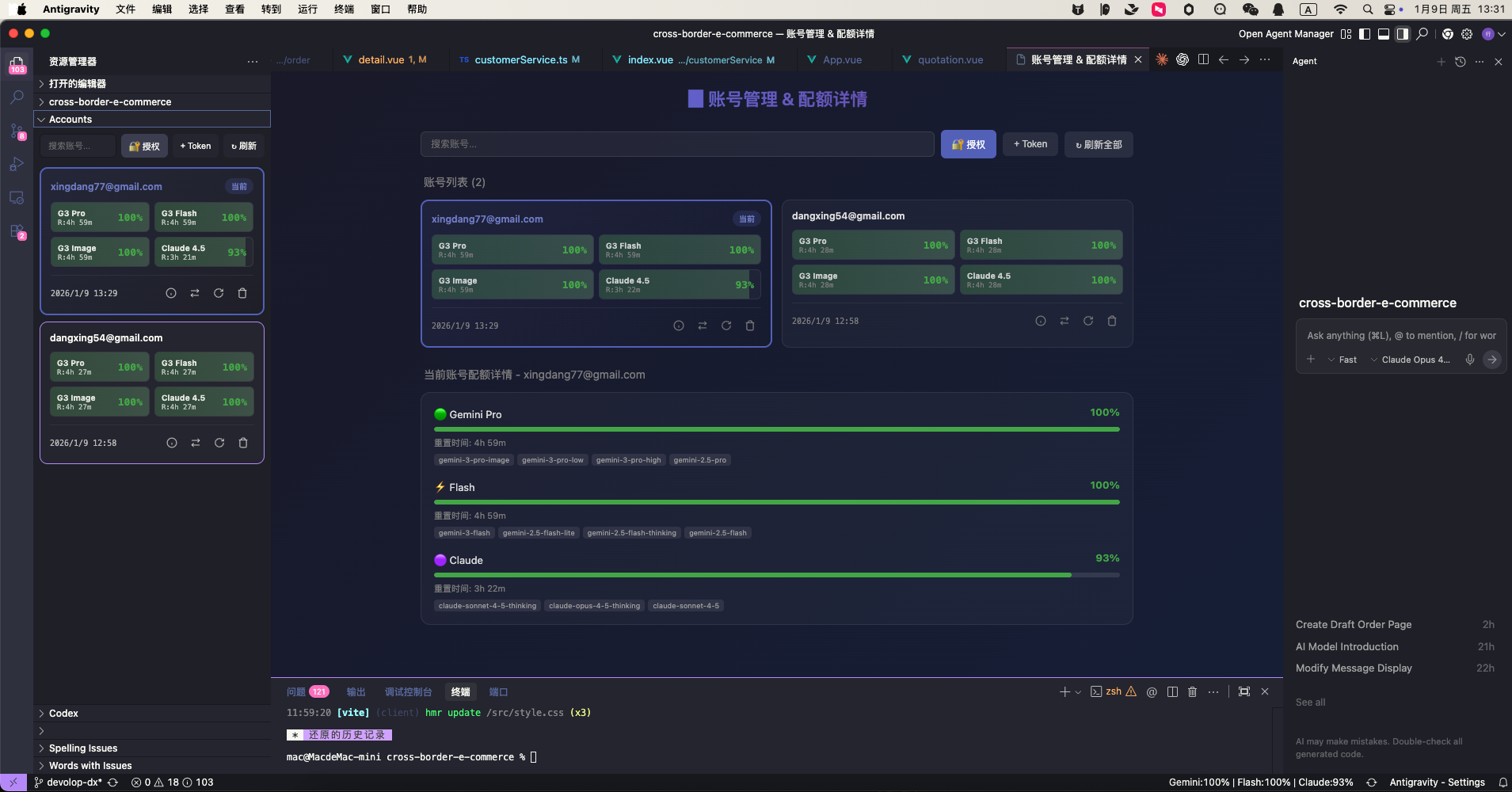The width and height of the screenshot is (1512, 792).
Task: Click the Gemini Pro quota progress bar
Action: point(777,429)
